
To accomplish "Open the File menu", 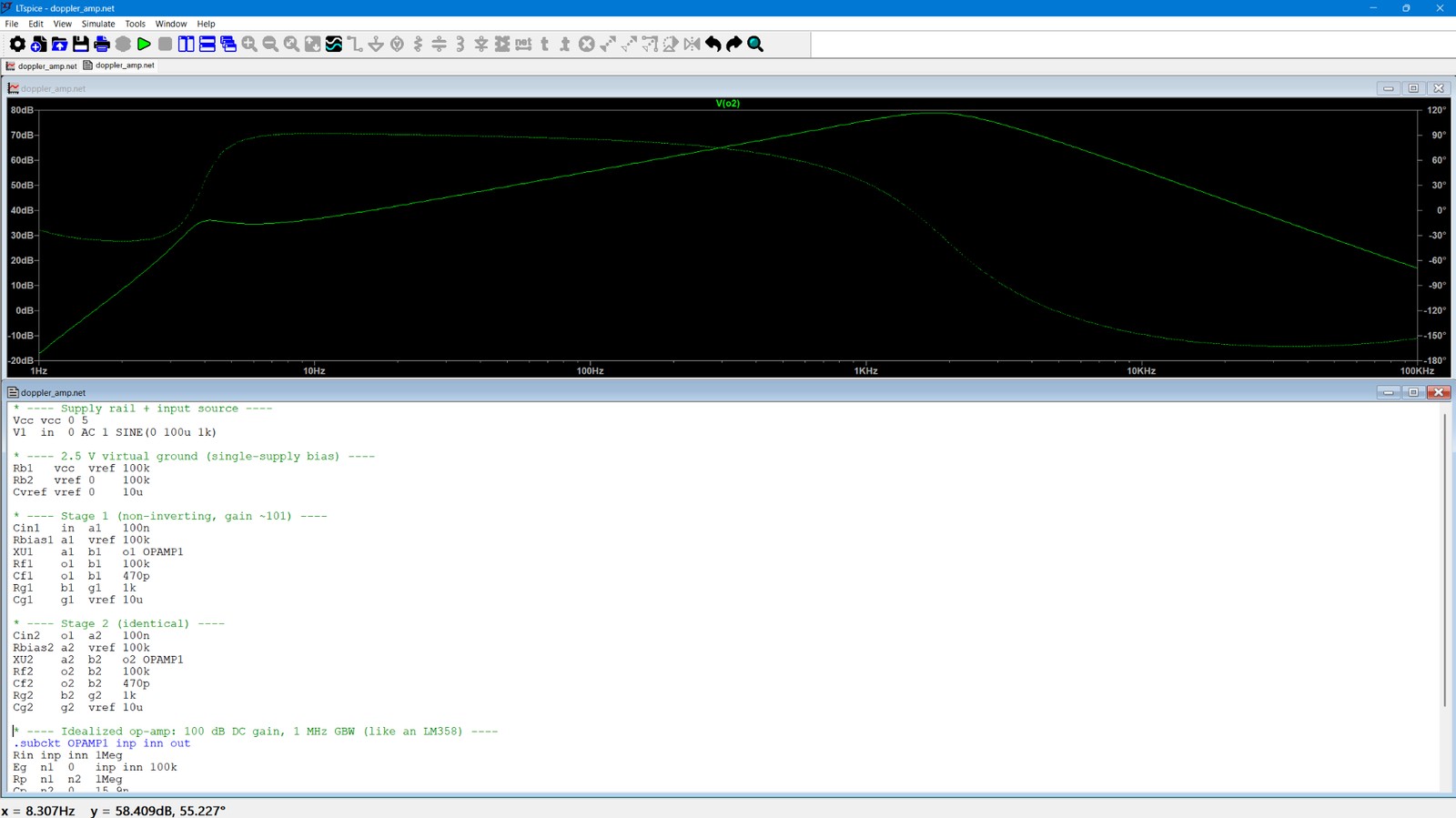I will pyautogui.click(x=12, y=24).
